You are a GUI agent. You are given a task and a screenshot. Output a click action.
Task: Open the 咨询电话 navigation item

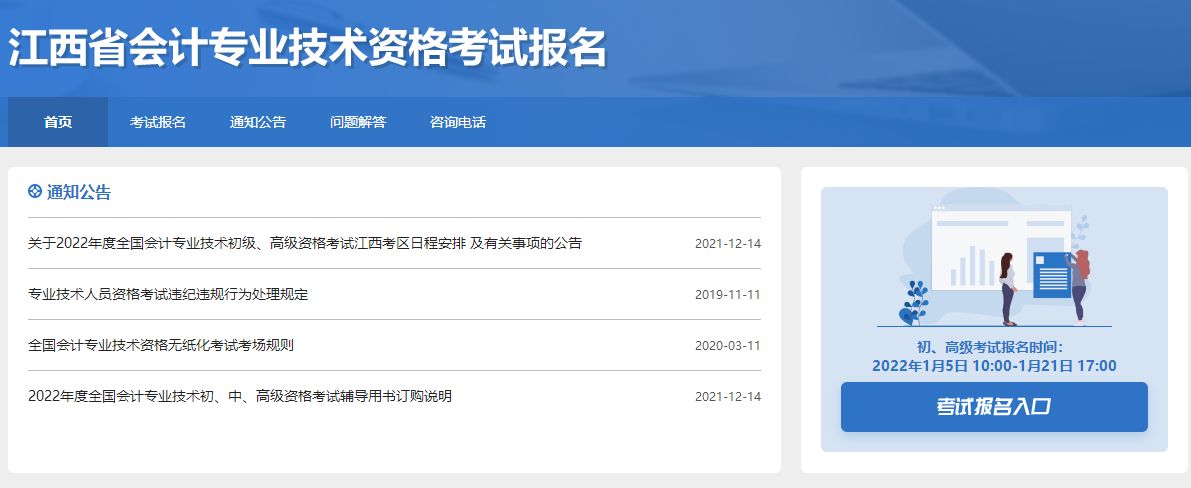click(x=458, y=122)
